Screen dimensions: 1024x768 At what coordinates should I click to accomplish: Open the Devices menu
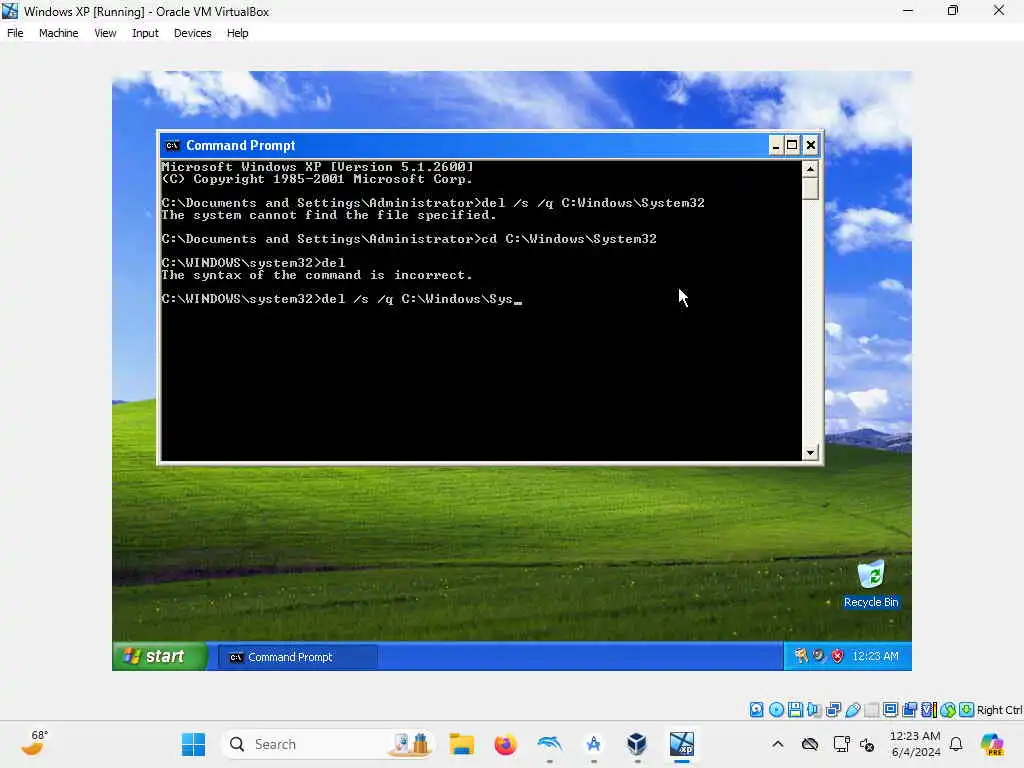(x=193, y=33)
